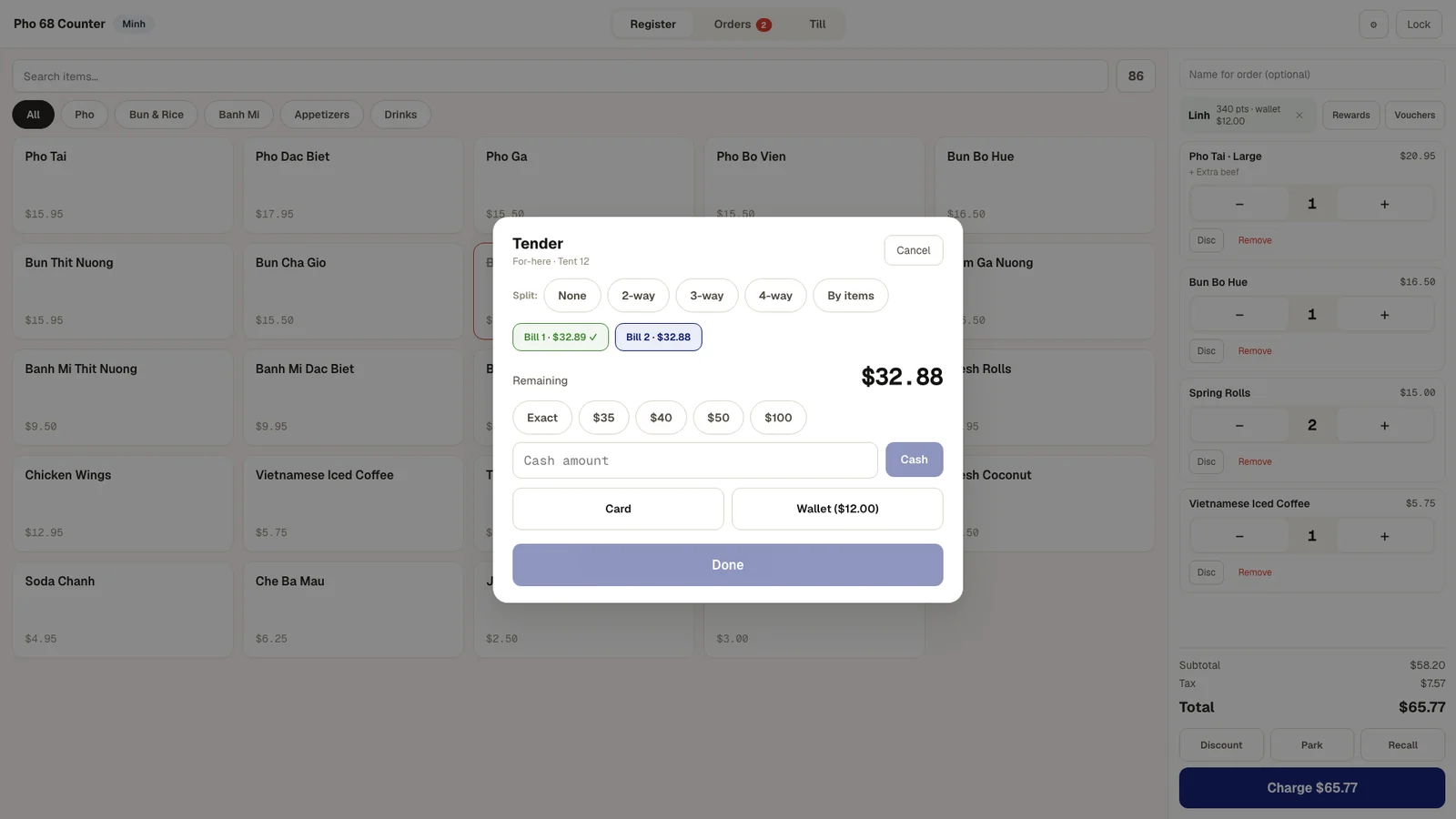
Task: Click the Search items box
Action: 560,76
